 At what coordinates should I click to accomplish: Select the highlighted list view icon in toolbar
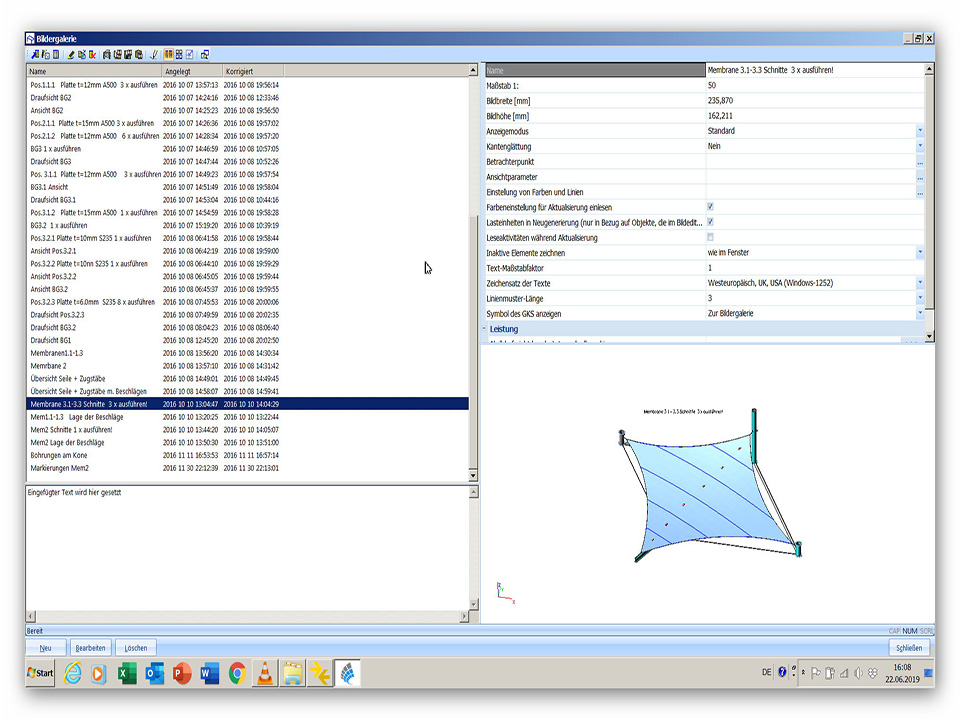(x=168, y=54)
